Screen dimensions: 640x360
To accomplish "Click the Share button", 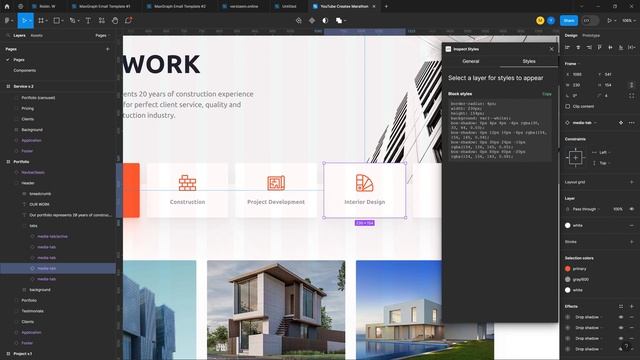I will 569,20.
